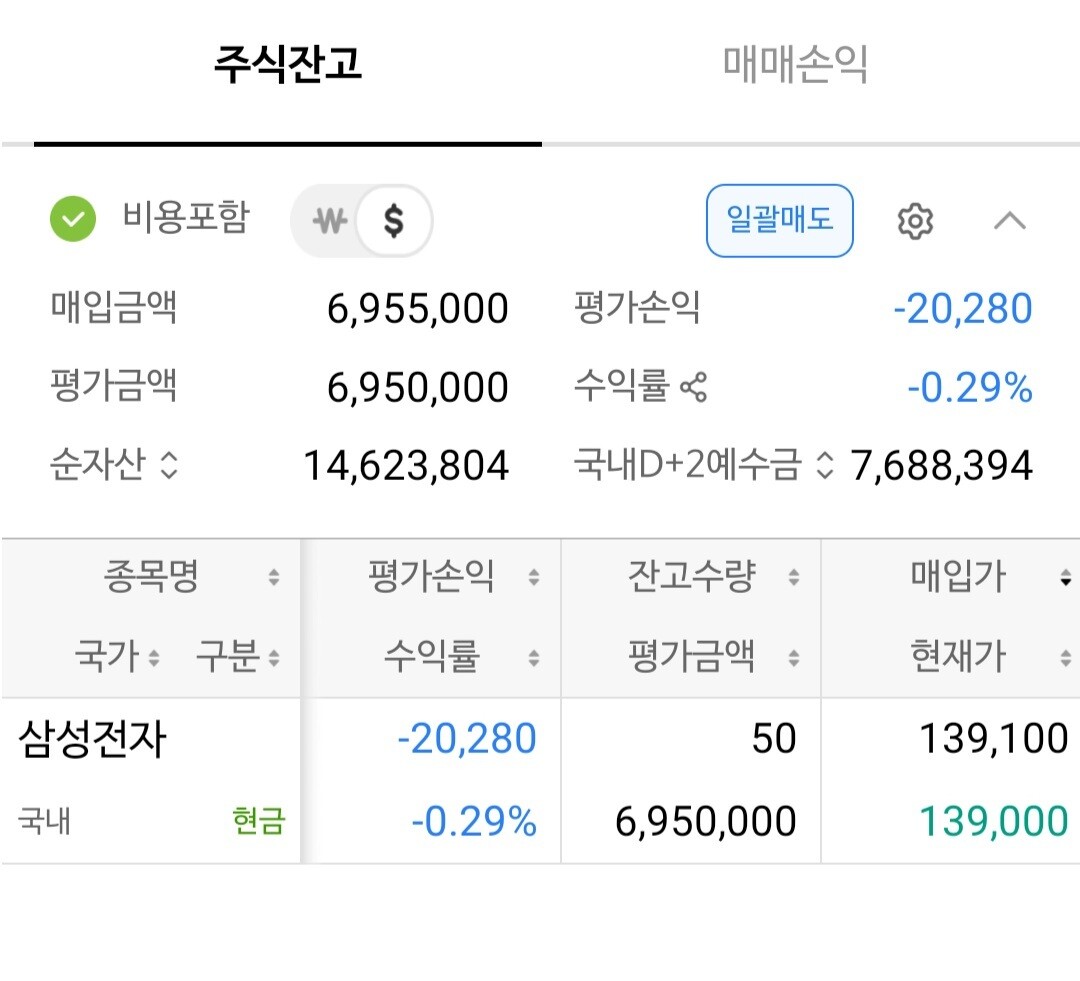Select the 주식잔고 tab
This screenshot has width=1080, height=981.
pos(287,66)
